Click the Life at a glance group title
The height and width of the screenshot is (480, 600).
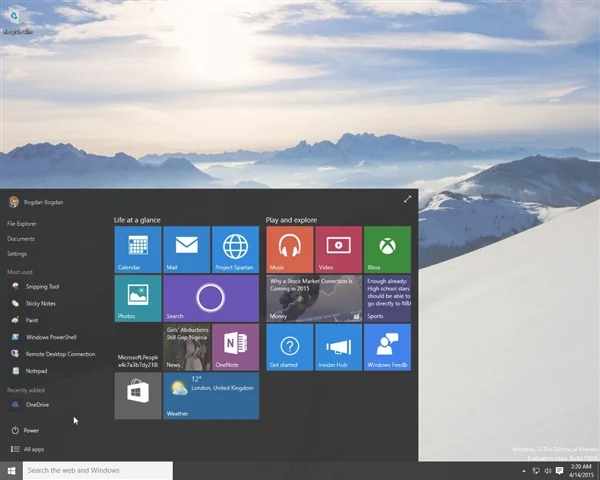click(x=137, y=220)
